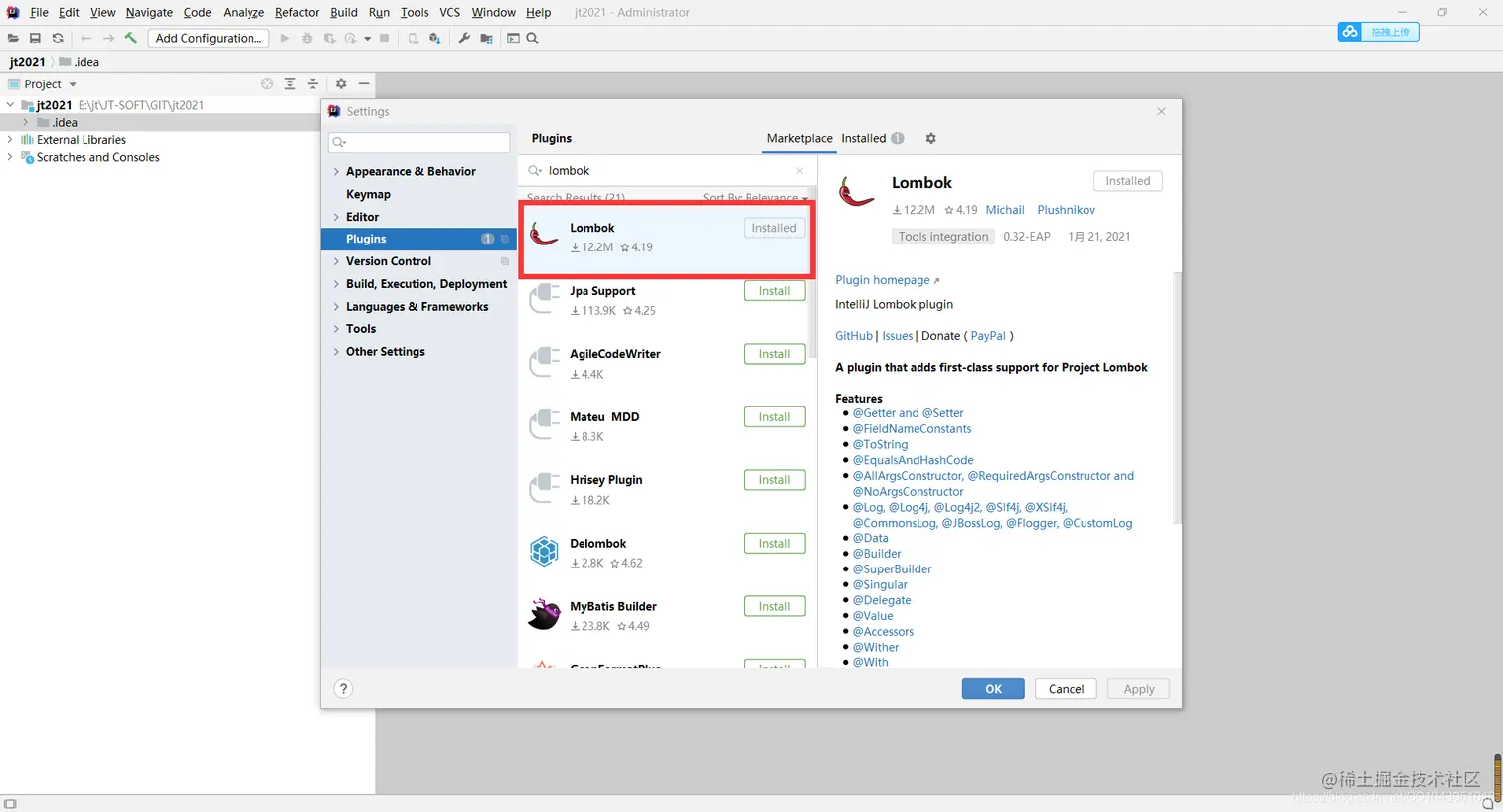The image size is (1503, 812).
Task: Click Expand All icon in the Project panel
Action: (x=290, y=83)
